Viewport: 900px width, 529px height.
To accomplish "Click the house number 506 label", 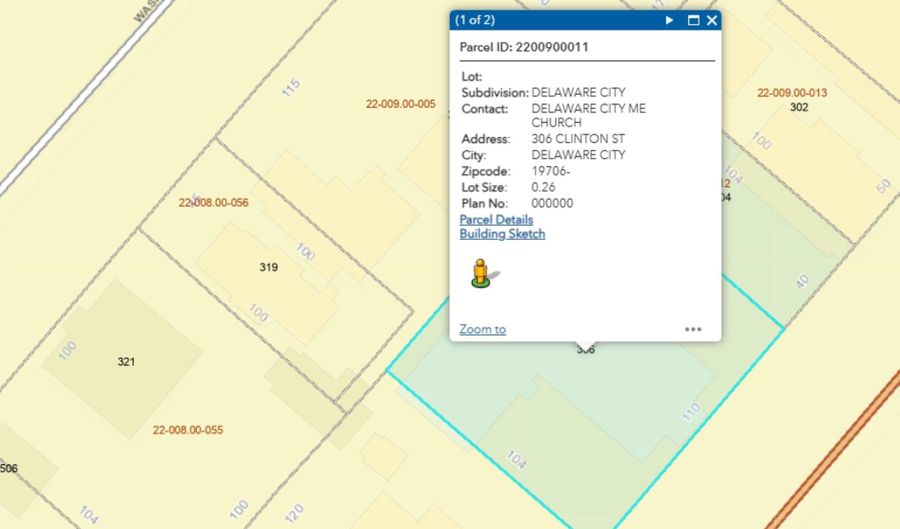I will coord(8,468).
